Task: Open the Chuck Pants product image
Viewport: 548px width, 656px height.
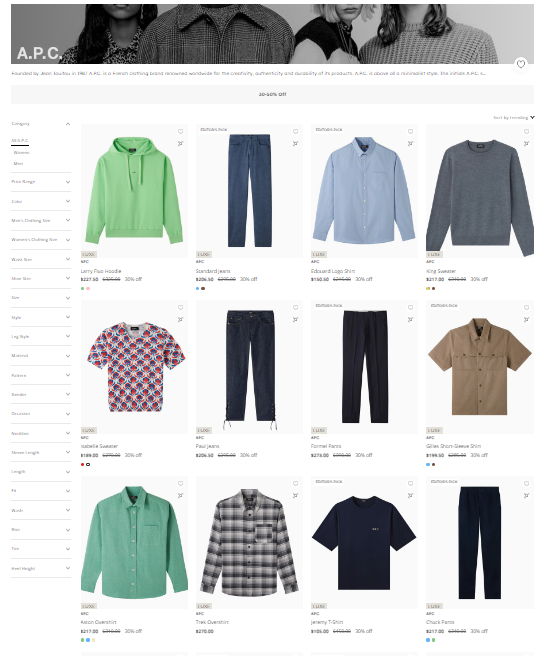Action: (480, 543)
